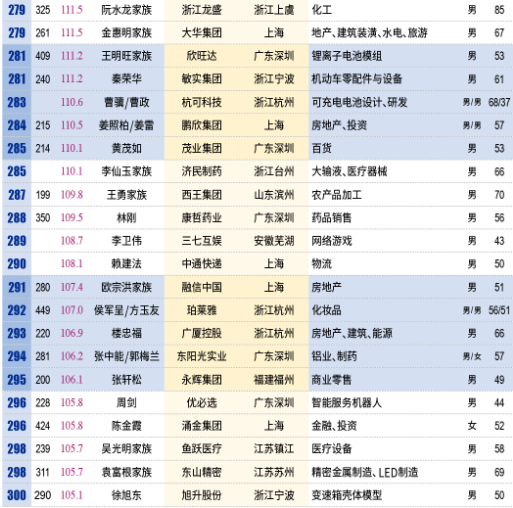Viewport: 513px width, 508px height.
Task: Click the name 陈金霞
Action: tap(127, 426)
